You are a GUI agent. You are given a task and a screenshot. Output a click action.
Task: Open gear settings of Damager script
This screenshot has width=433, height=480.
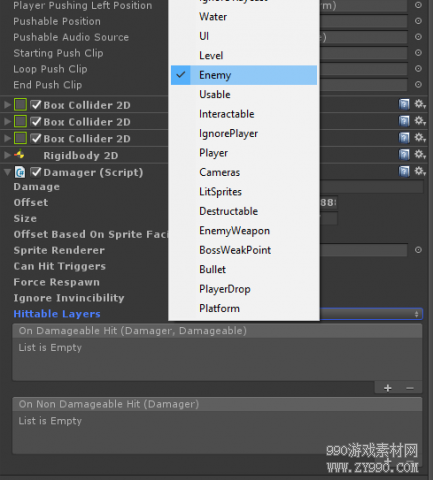click(x=420, y=172)
